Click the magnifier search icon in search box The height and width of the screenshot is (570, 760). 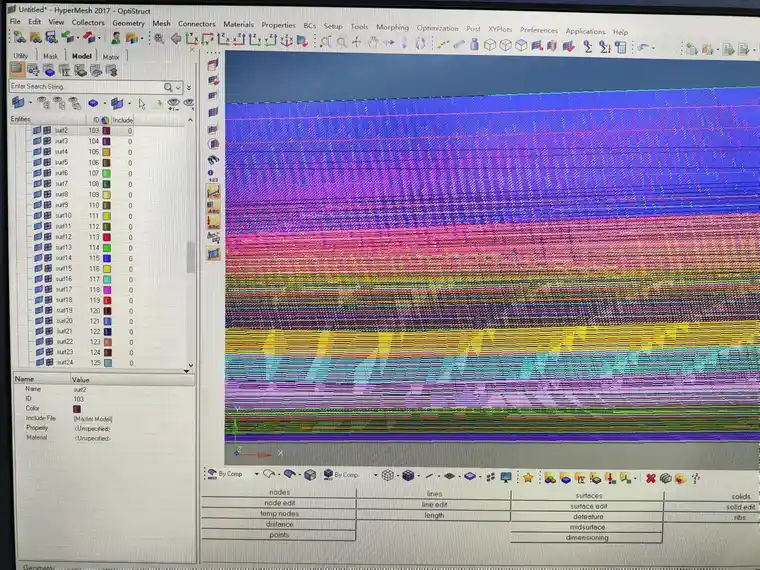(168, 87)
